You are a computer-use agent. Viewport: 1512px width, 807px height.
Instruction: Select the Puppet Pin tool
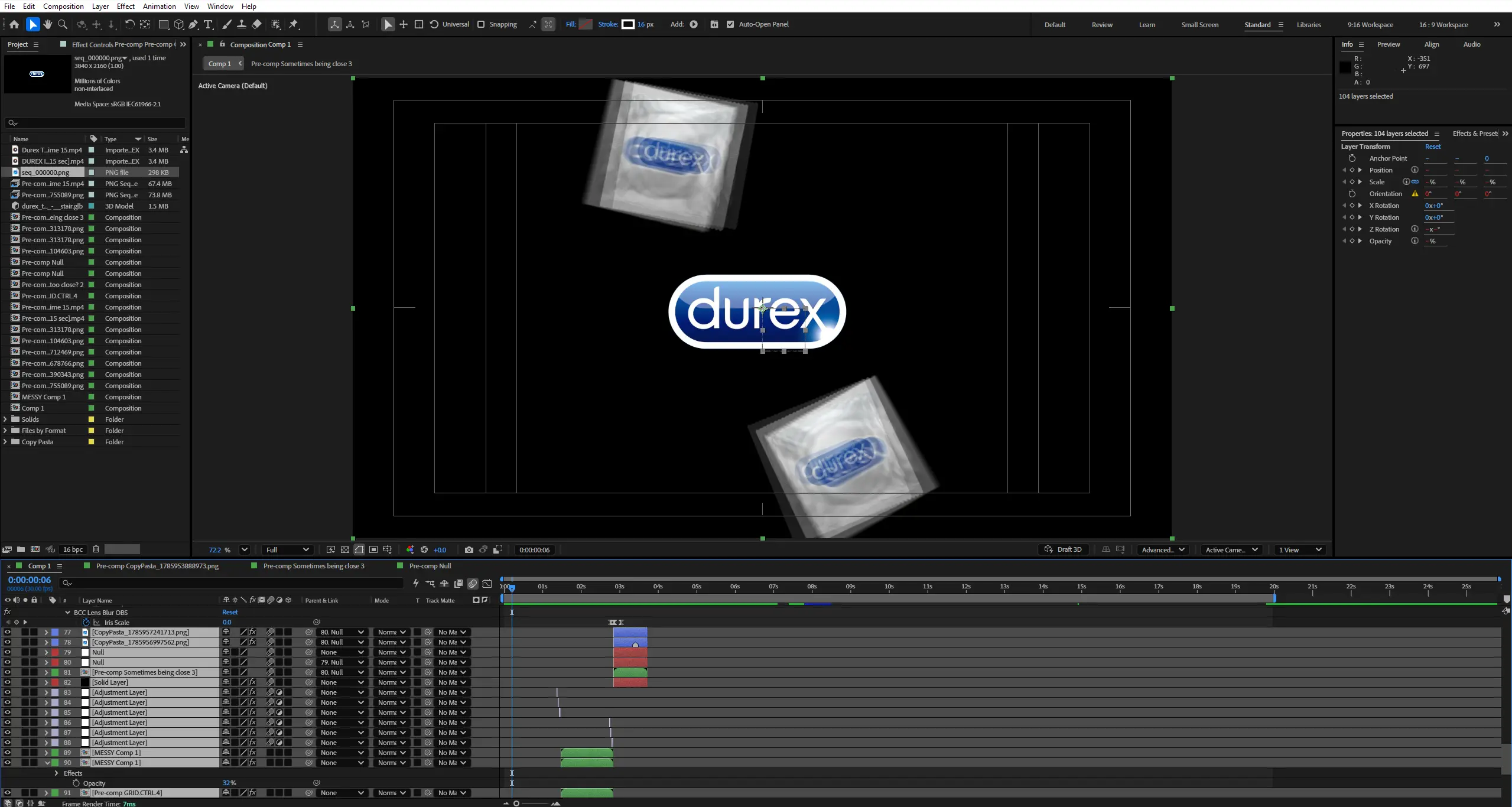[x=294, y=24]
